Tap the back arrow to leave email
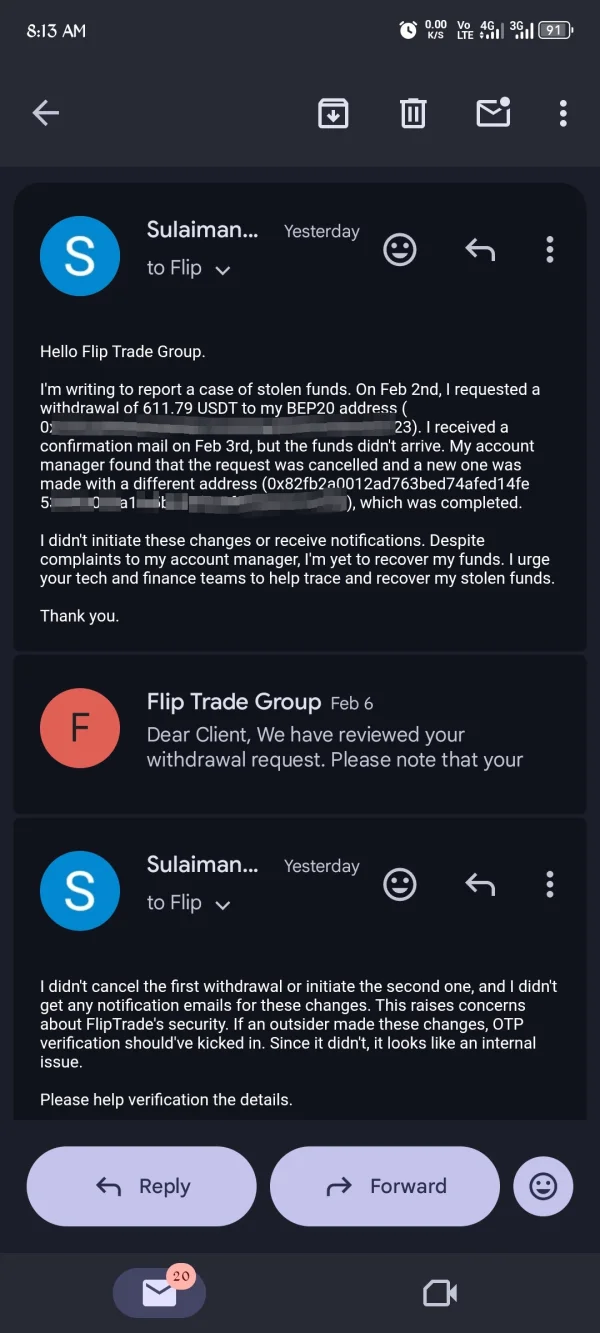 click(46, 114)
